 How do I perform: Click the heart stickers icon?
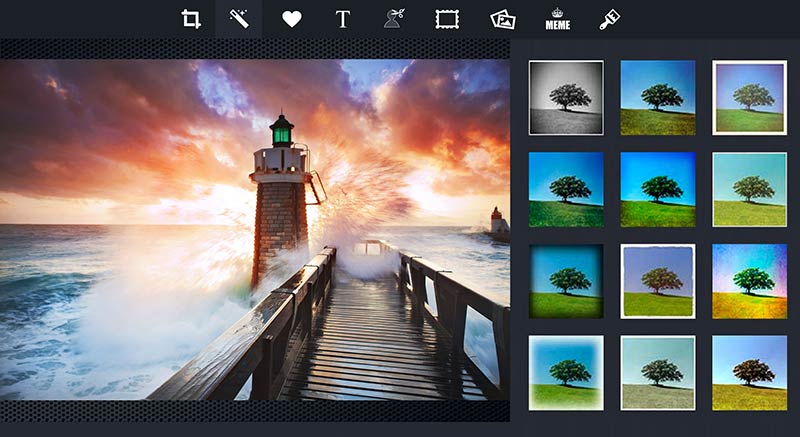pyautogui.click(x=291, y=19)
